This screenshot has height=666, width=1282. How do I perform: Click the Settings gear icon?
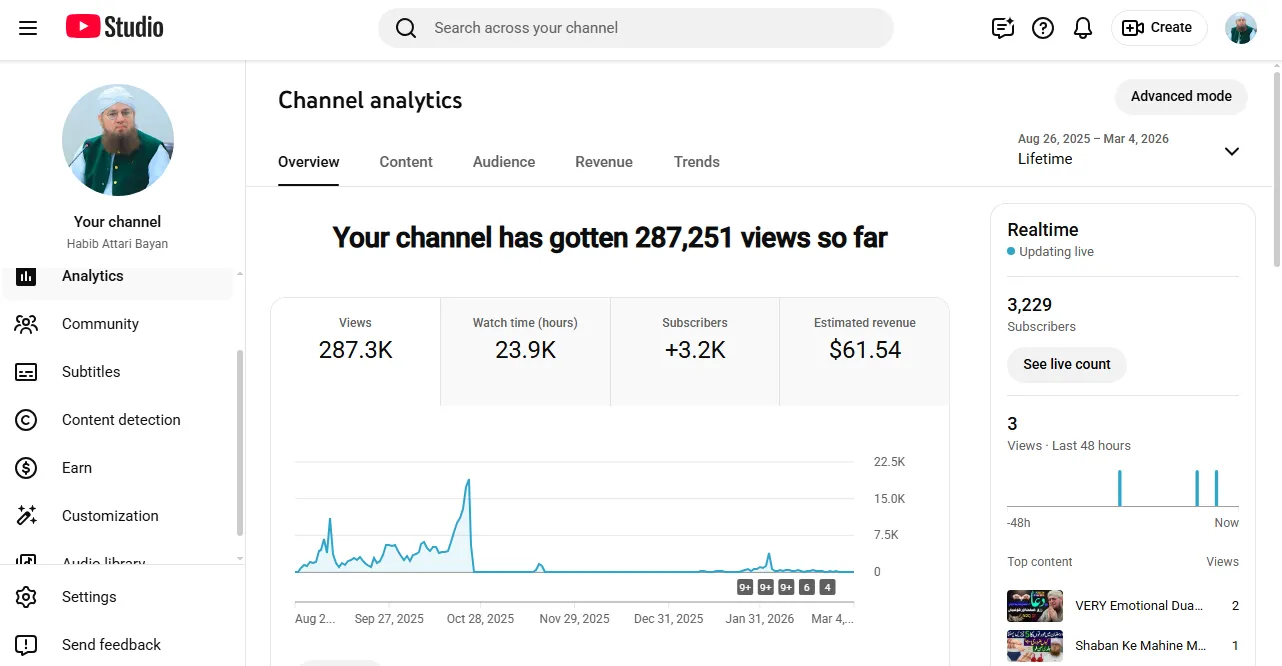[26, 597]
